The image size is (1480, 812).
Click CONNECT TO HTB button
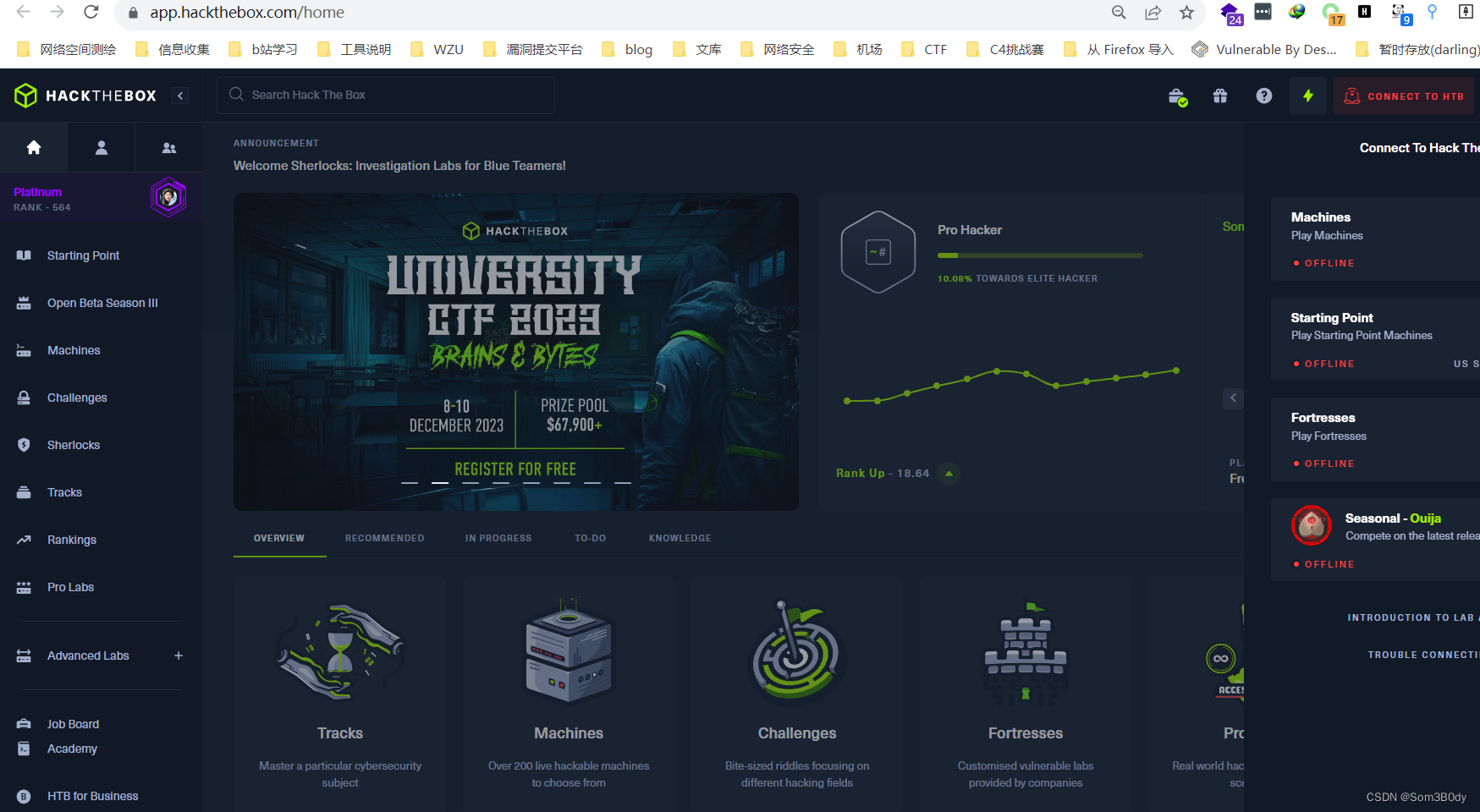click(x=1404, y=96)
